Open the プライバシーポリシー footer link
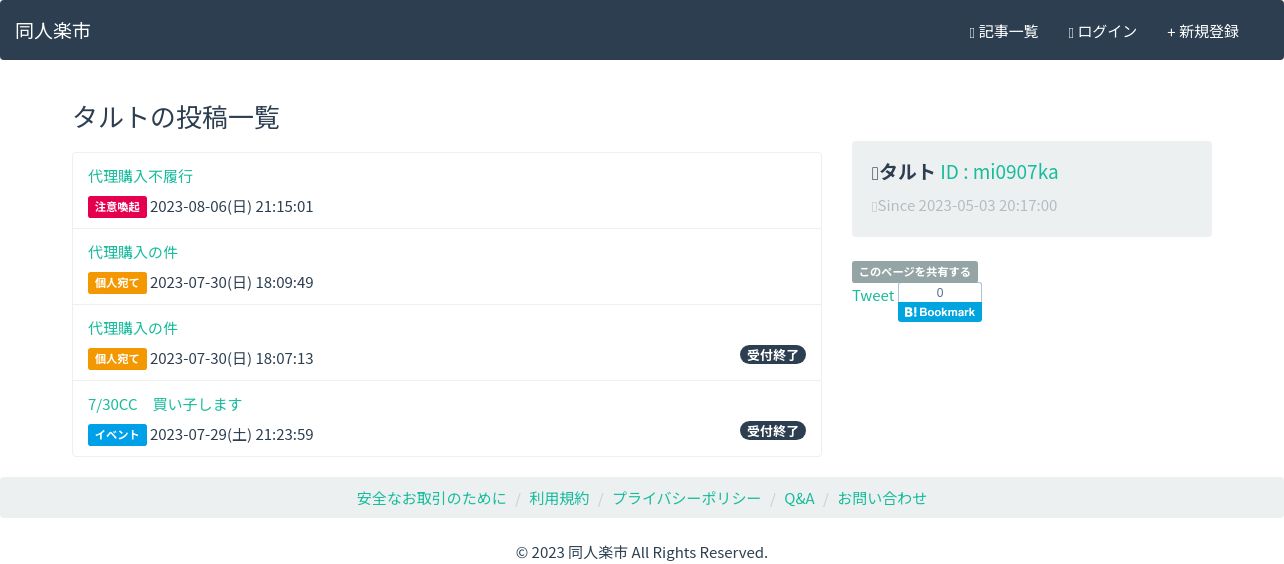 coord(687,498)
